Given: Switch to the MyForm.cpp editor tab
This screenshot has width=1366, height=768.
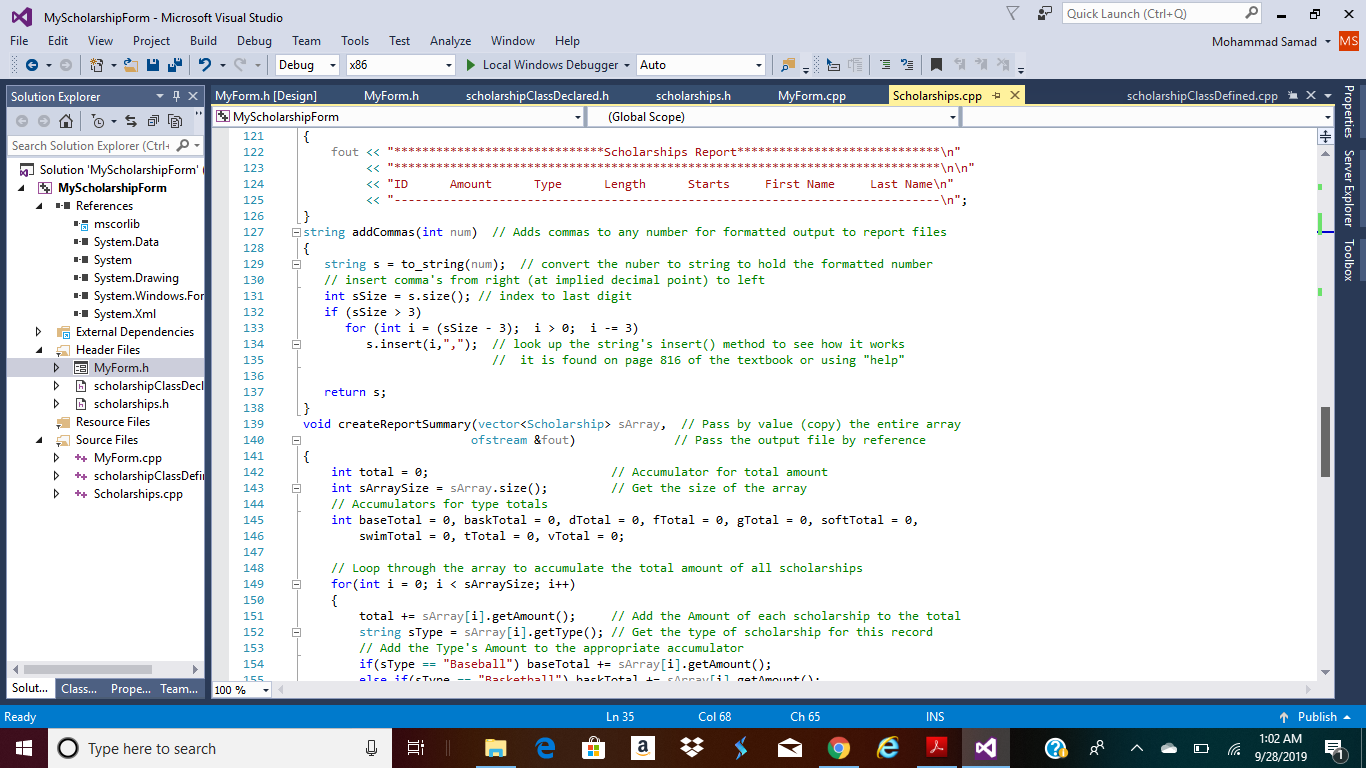Looking at the screenshot, I should [812, 96].
